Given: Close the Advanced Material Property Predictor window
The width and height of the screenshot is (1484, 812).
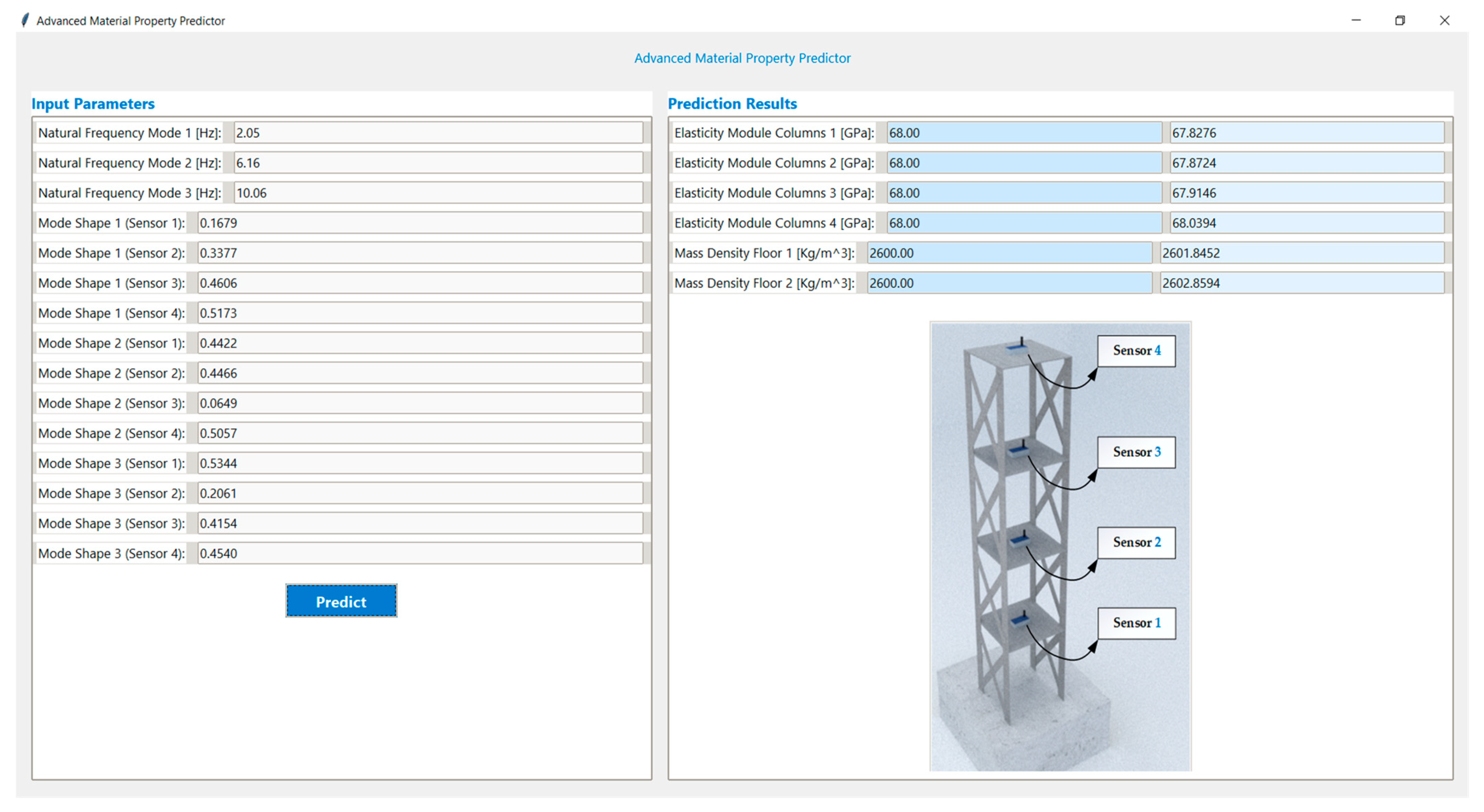Looking at the screenshot, I should (x=1444, y=21).
